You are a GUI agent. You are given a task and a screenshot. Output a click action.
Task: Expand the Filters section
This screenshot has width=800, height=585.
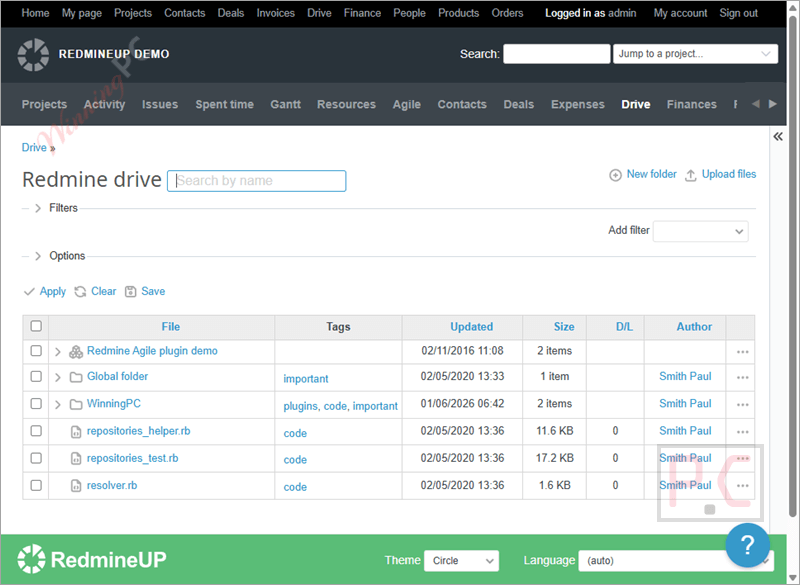click(x=38, y=208)
